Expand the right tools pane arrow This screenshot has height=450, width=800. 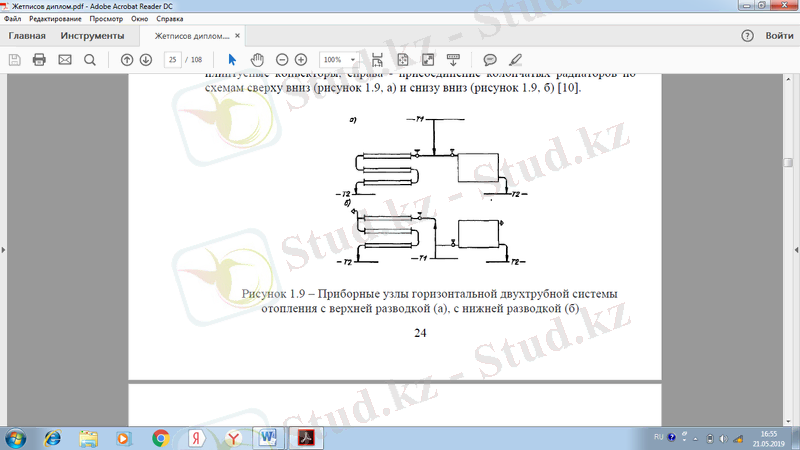[796, 250]
